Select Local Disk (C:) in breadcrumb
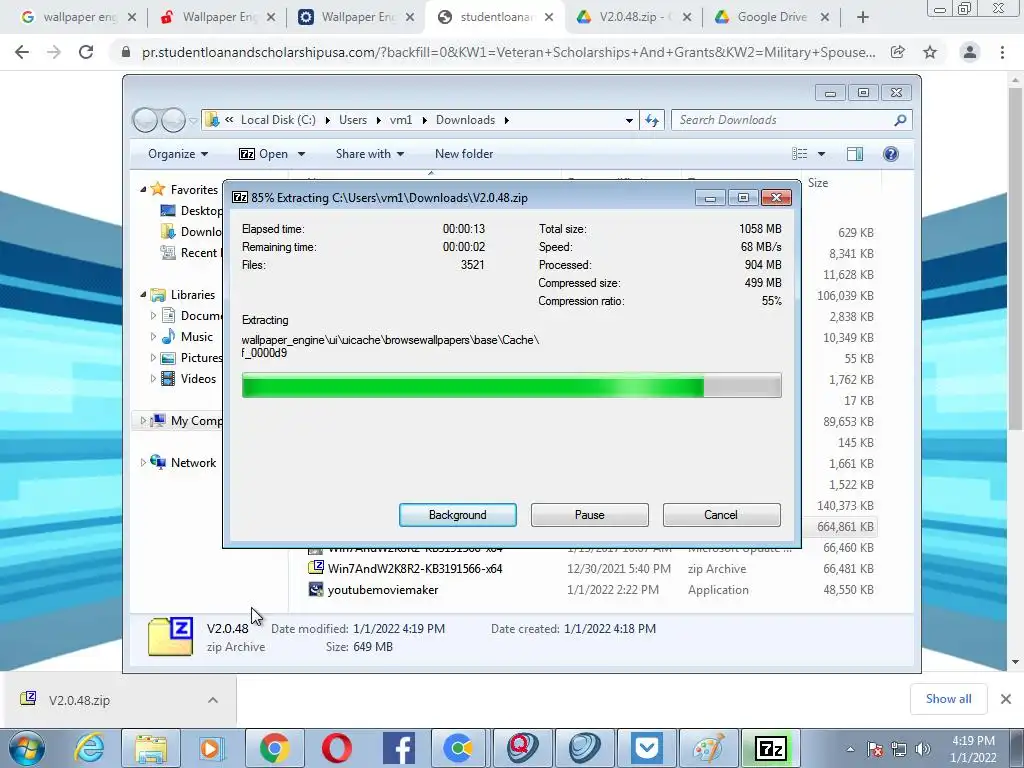Screen dimensions: 1024x768 tap(278, 120)
